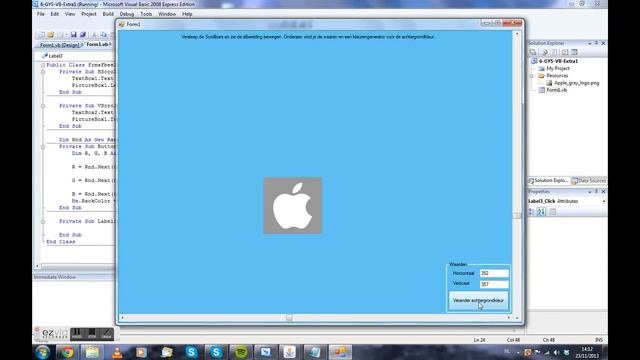The height and width of the screenshot is (360, 640).
Task: Open the Window menu
Action: (x=167, y=14)
